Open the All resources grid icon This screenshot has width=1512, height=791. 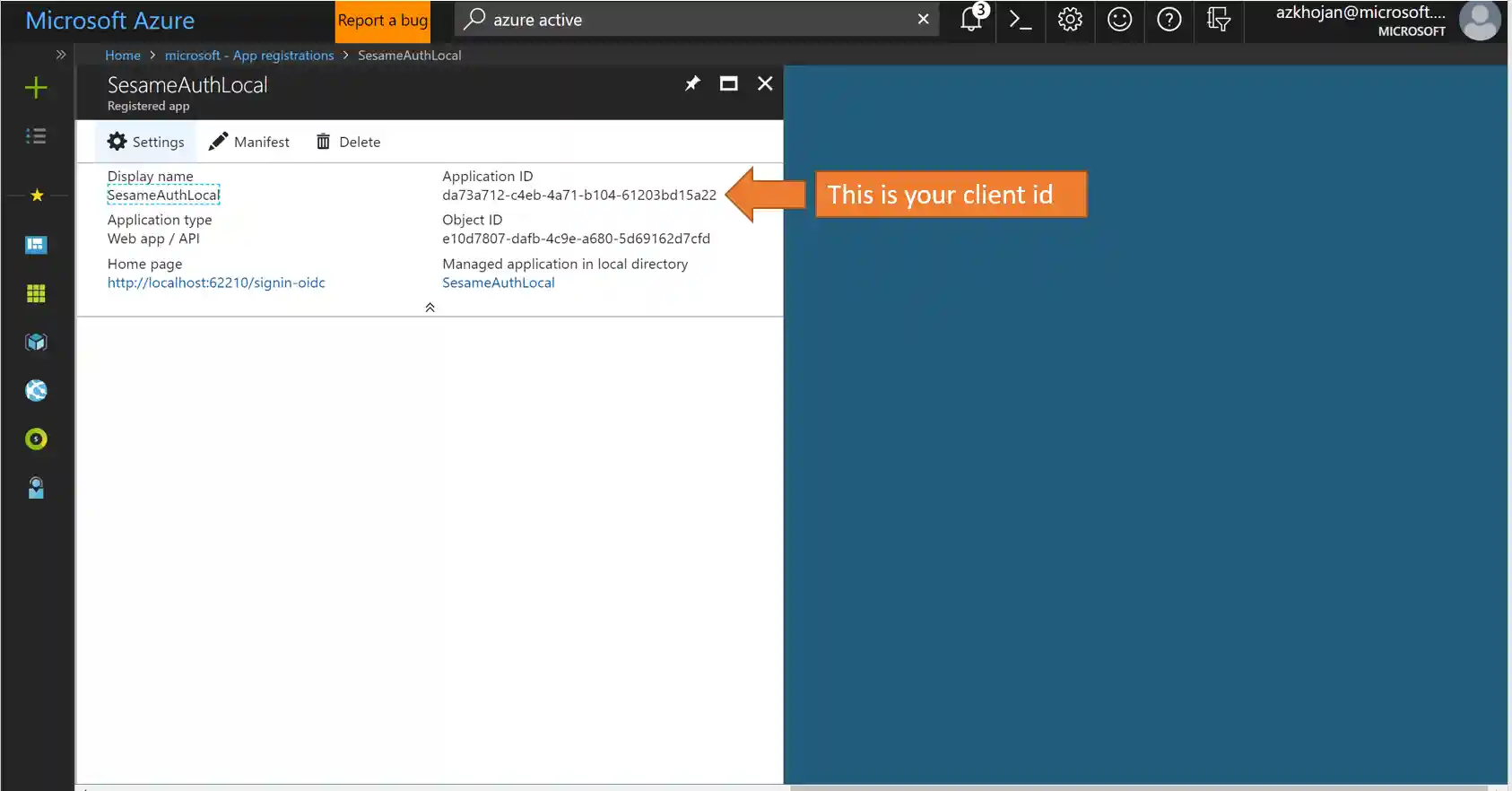point(36,293)
